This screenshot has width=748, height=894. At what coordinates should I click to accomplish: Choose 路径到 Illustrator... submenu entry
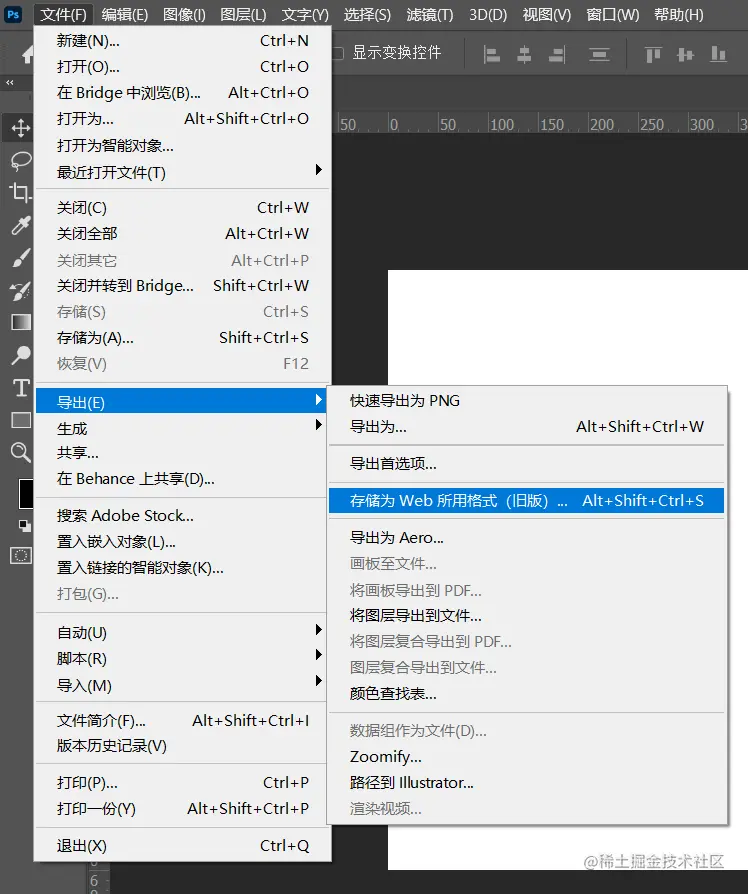pyautogui.click(x=526, y=783)
